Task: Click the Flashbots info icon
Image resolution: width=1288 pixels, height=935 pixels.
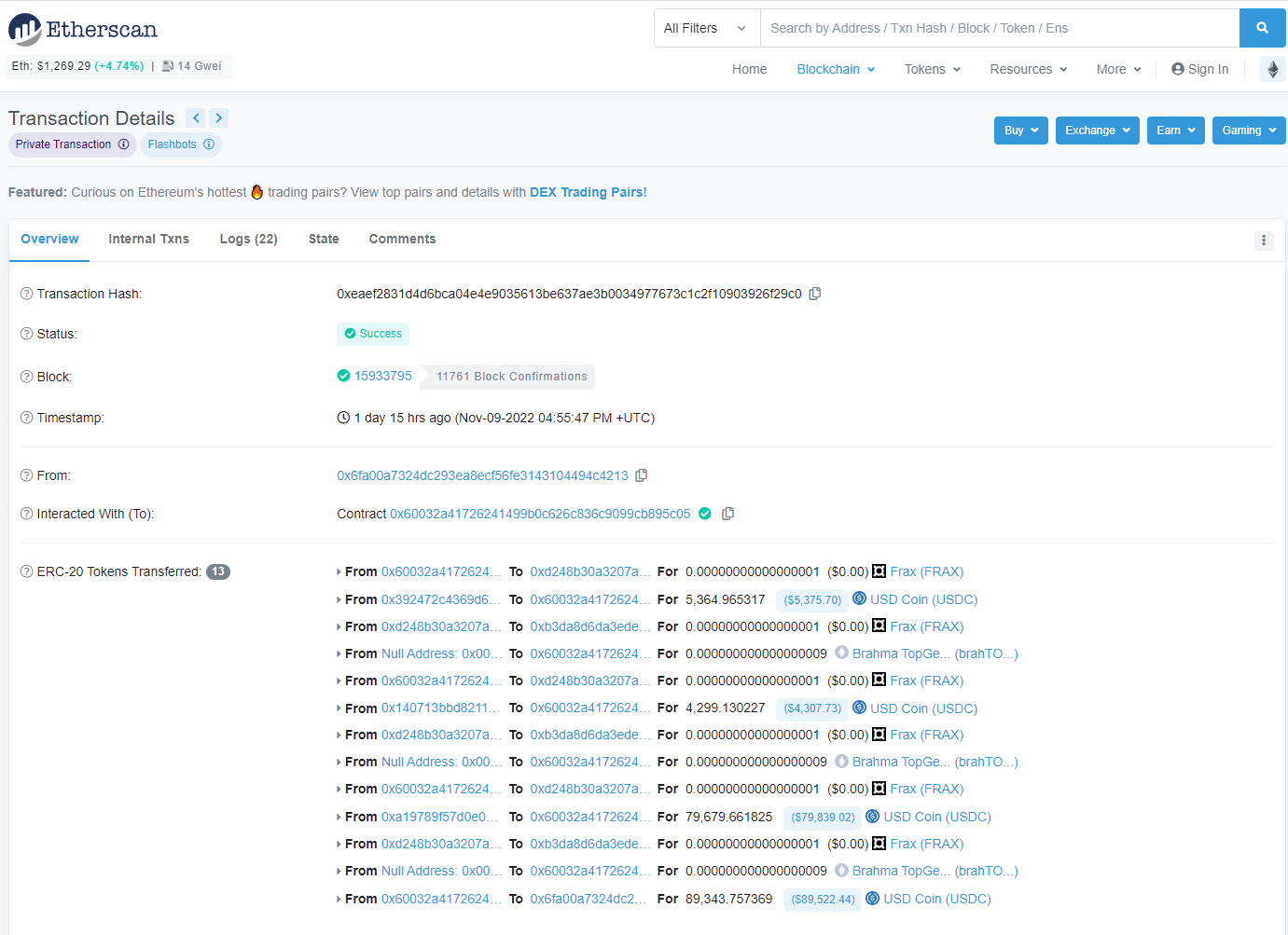Action: (x=209, y=144)
